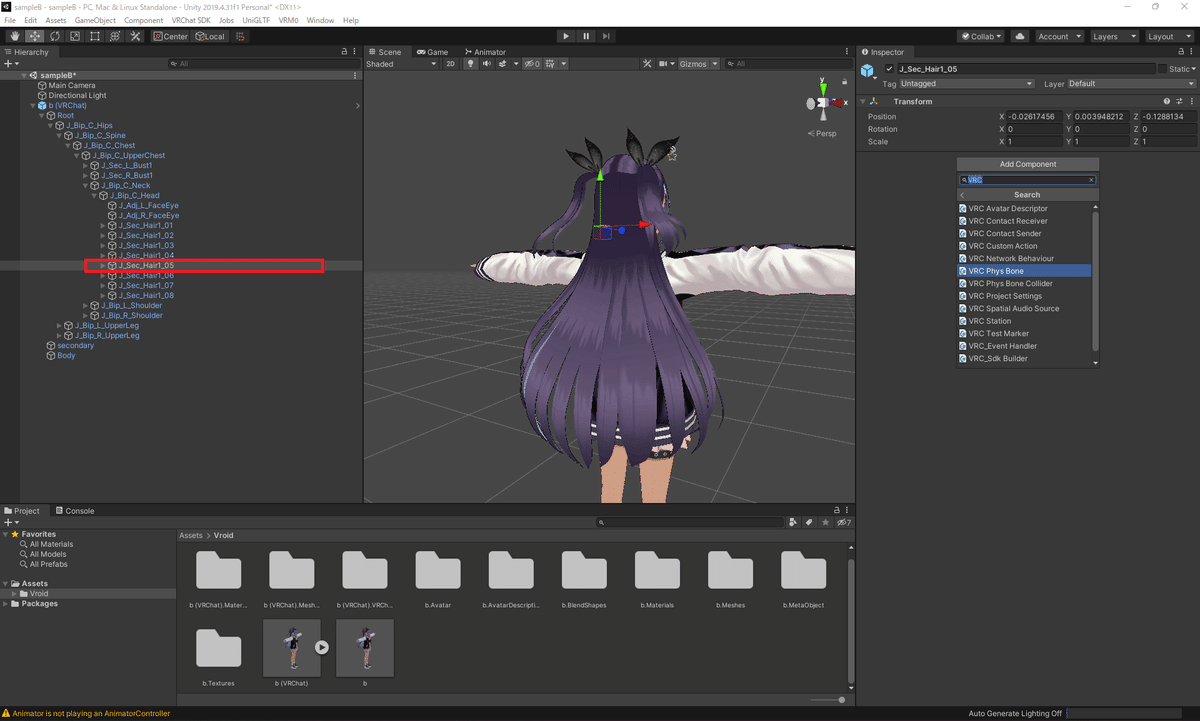Image resolution: width=1200 pixels, height=721 pixels.
Task: Open the custom editor tools button
Action: (x=135, y=36)
